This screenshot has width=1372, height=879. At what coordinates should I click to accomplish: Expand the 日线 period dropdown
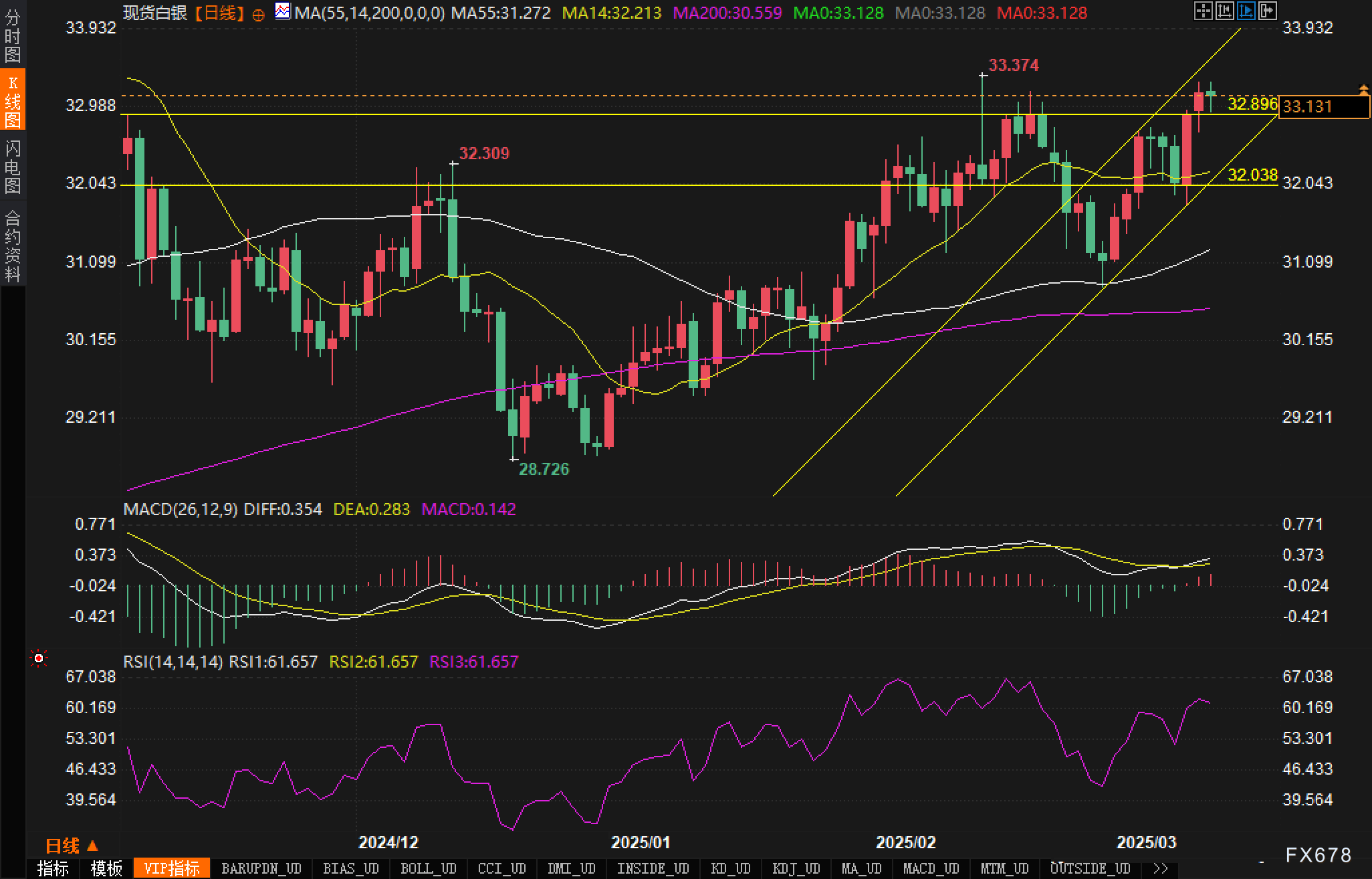click(72, 846)
